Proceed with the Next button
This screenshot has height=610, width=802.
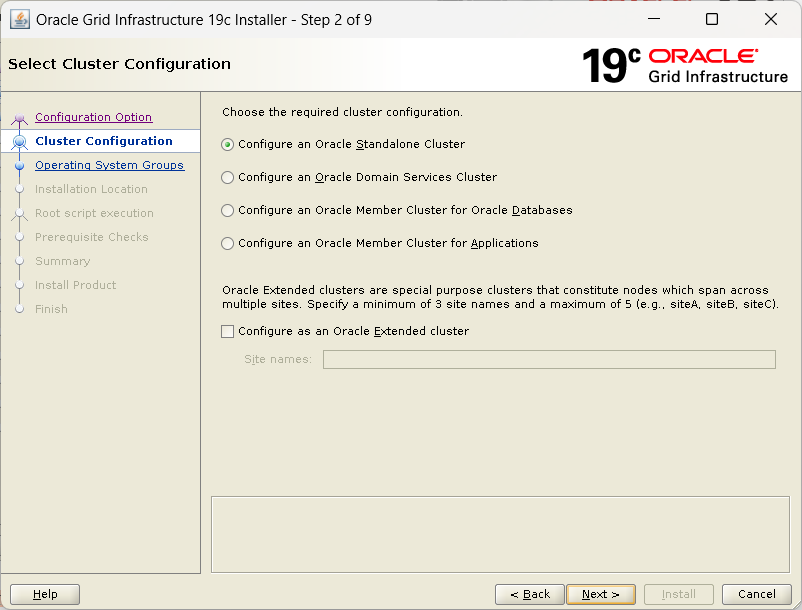(601, 594)
